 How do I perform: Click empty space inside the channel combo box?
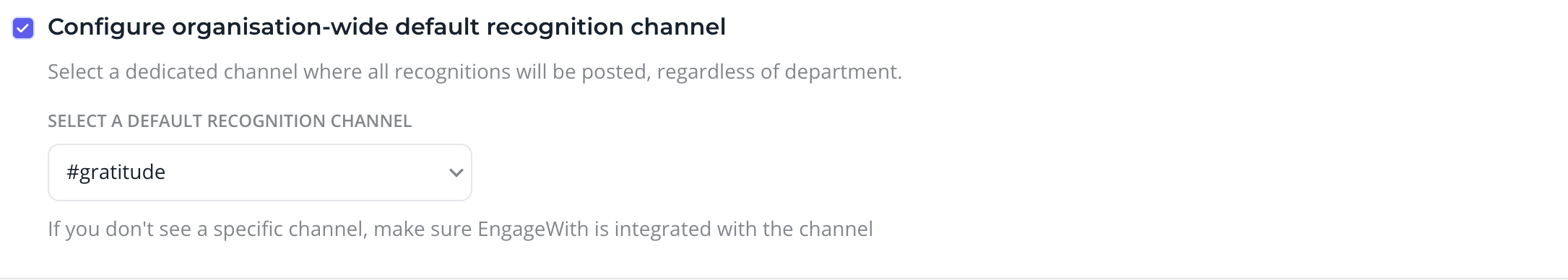303,172
